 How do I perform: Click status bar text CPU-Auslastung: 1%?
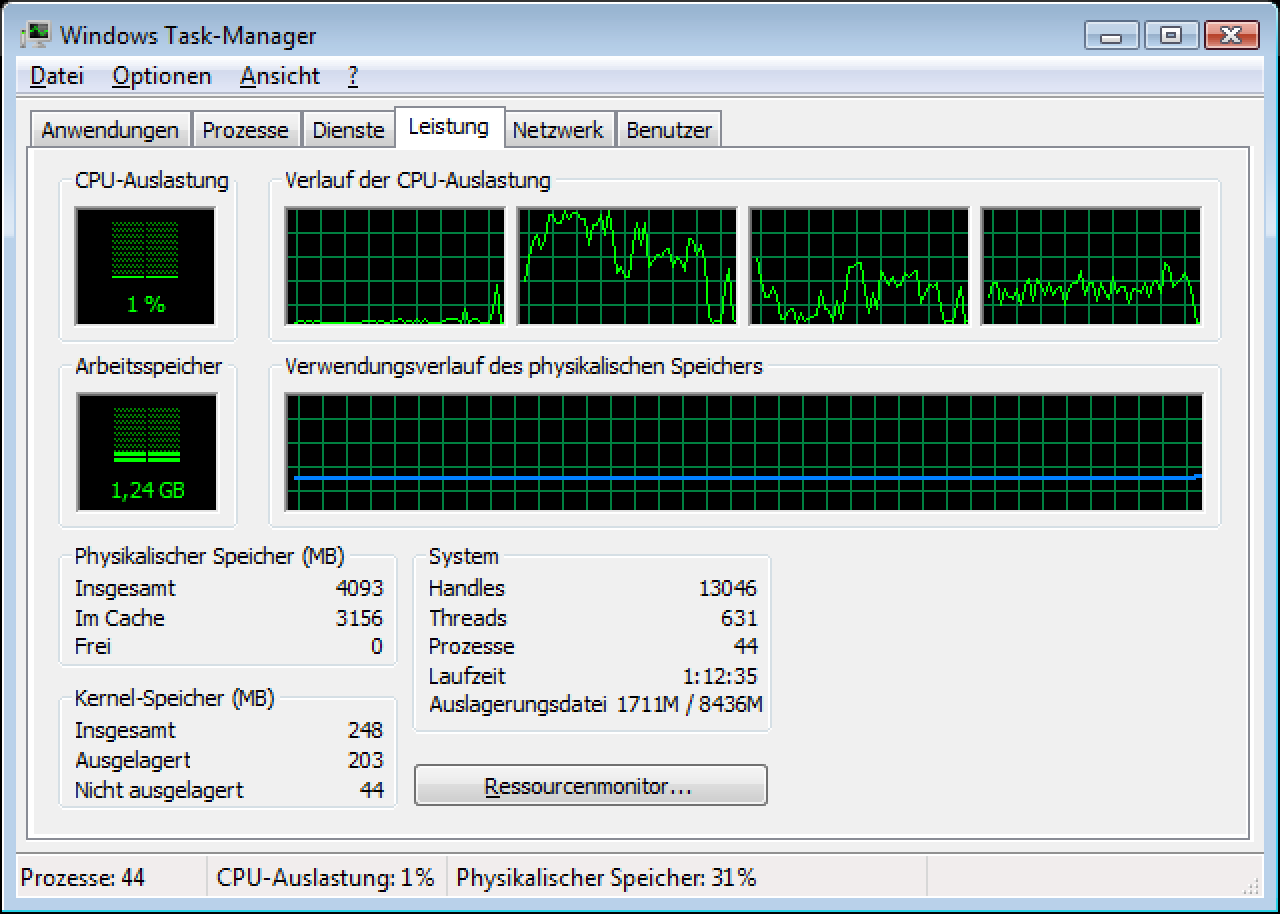coord(325,878)
